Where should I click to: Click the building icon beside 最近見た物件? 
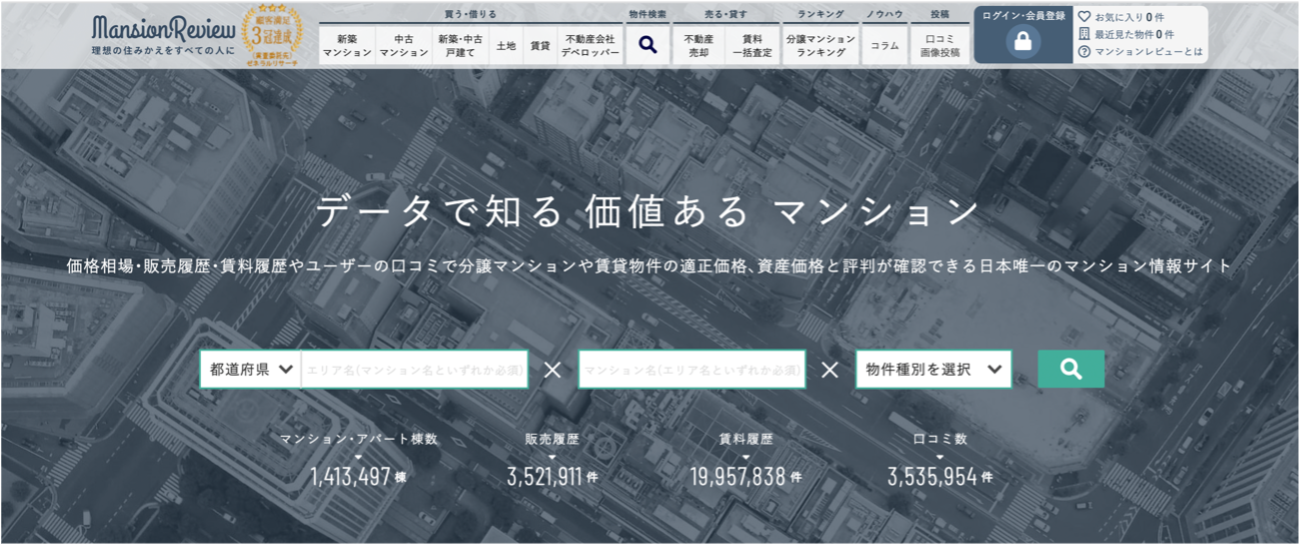click(1084, 34)
